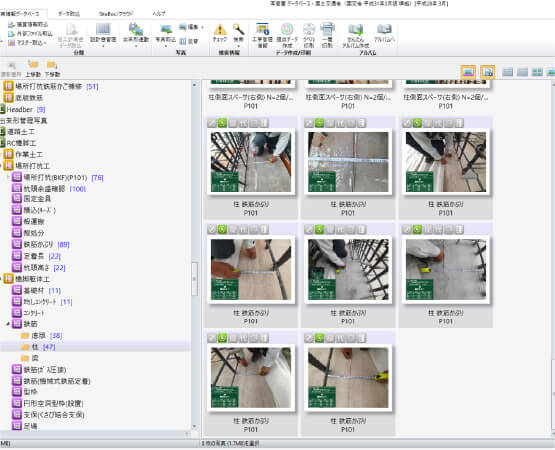Select the 写真情報データベース ribbon tab
Screen dimensions: 555x450
19,14
